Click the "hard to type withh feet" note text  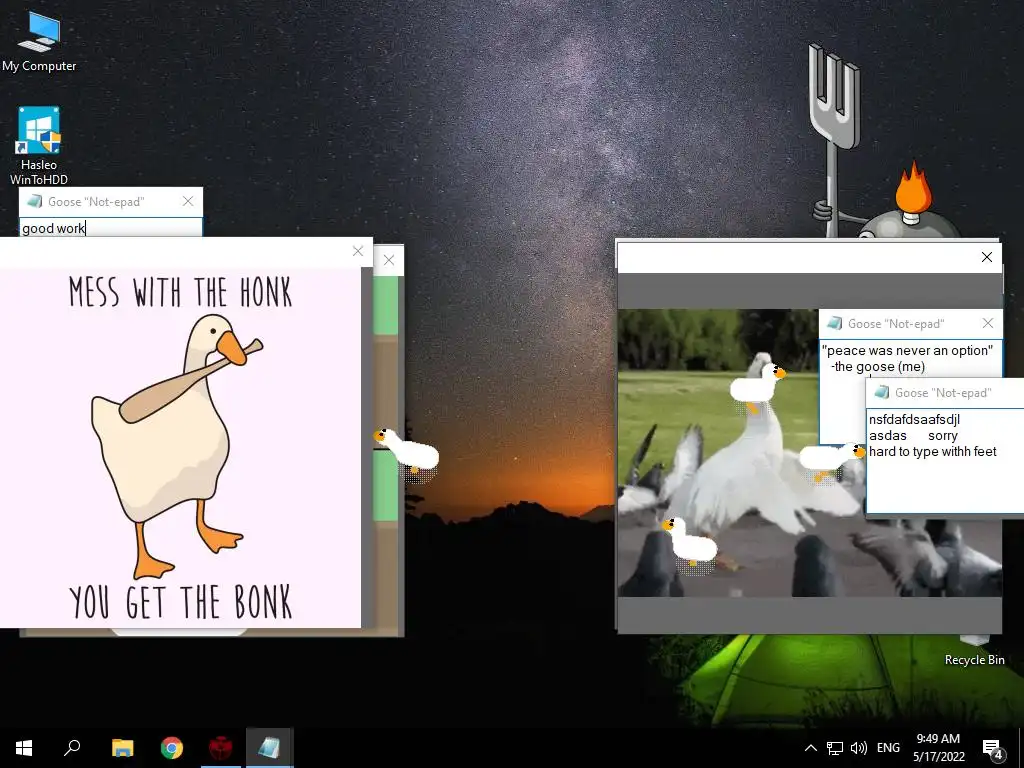(933, 451)
